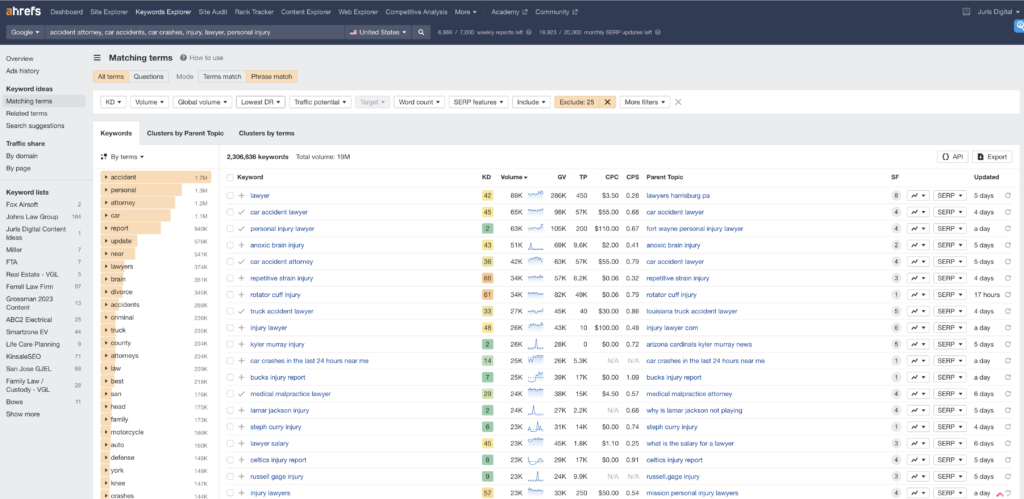This screenshot has width=1024, height=499.
Task: Add anoxic brain injury to list
Action: coord(242,245)
